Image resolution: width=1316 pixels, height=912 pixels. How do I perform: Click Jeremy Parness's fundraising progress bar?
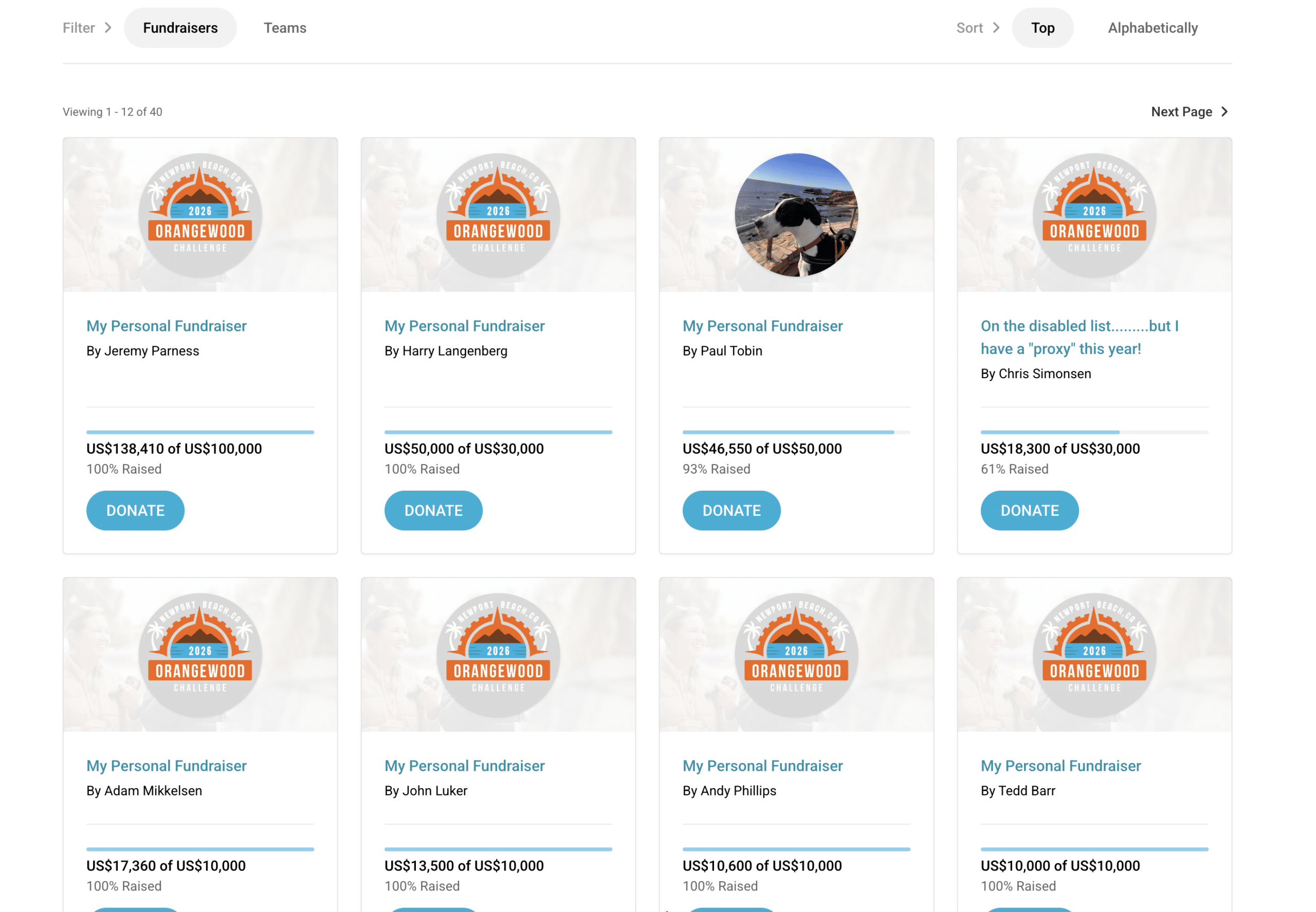point(200,433)
